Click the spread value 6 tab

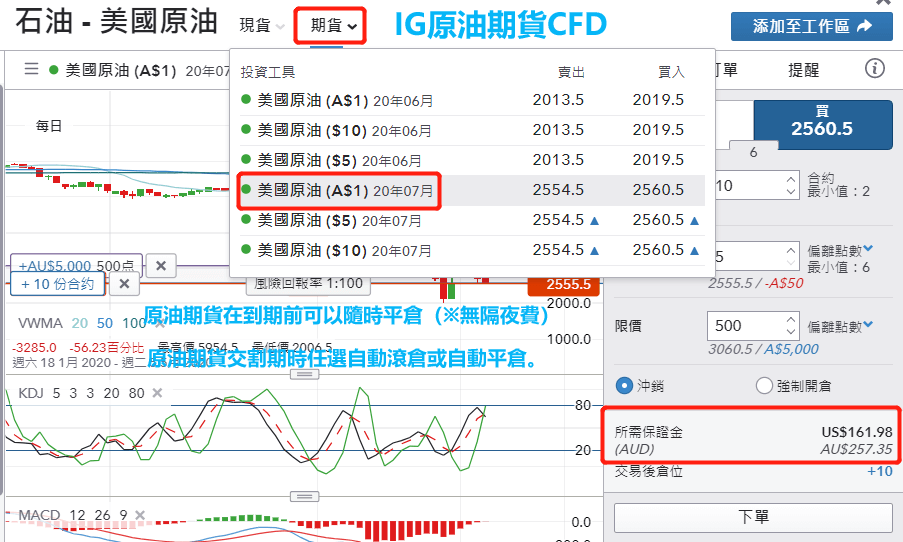(753, 152)
